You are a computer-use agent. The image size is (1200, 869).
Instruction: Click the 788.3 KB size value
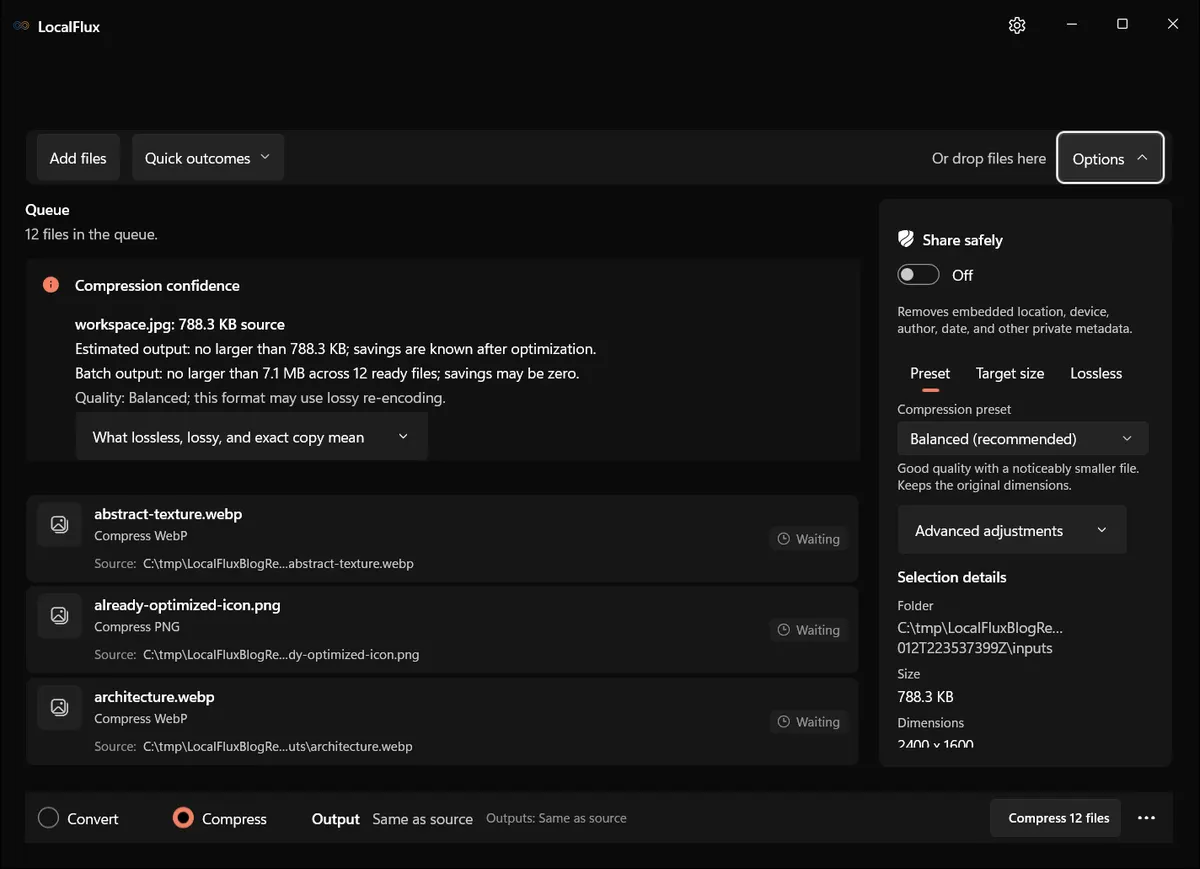pyautogui.click(x=925, y=696)
